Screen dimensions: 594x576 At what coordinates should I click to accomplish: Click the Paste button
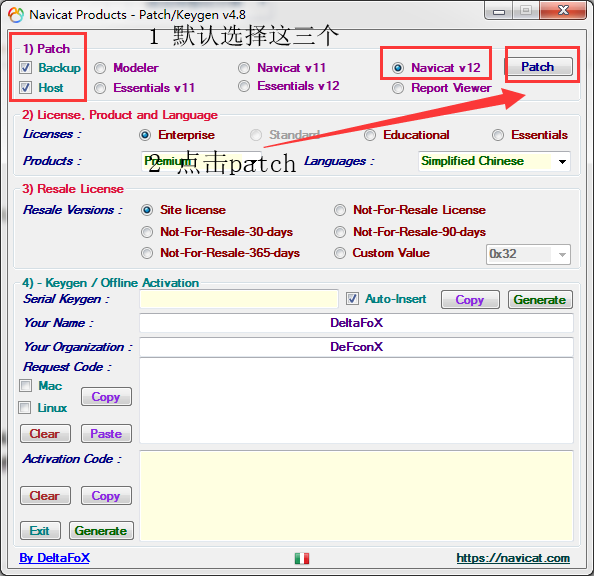coord(106,434)
